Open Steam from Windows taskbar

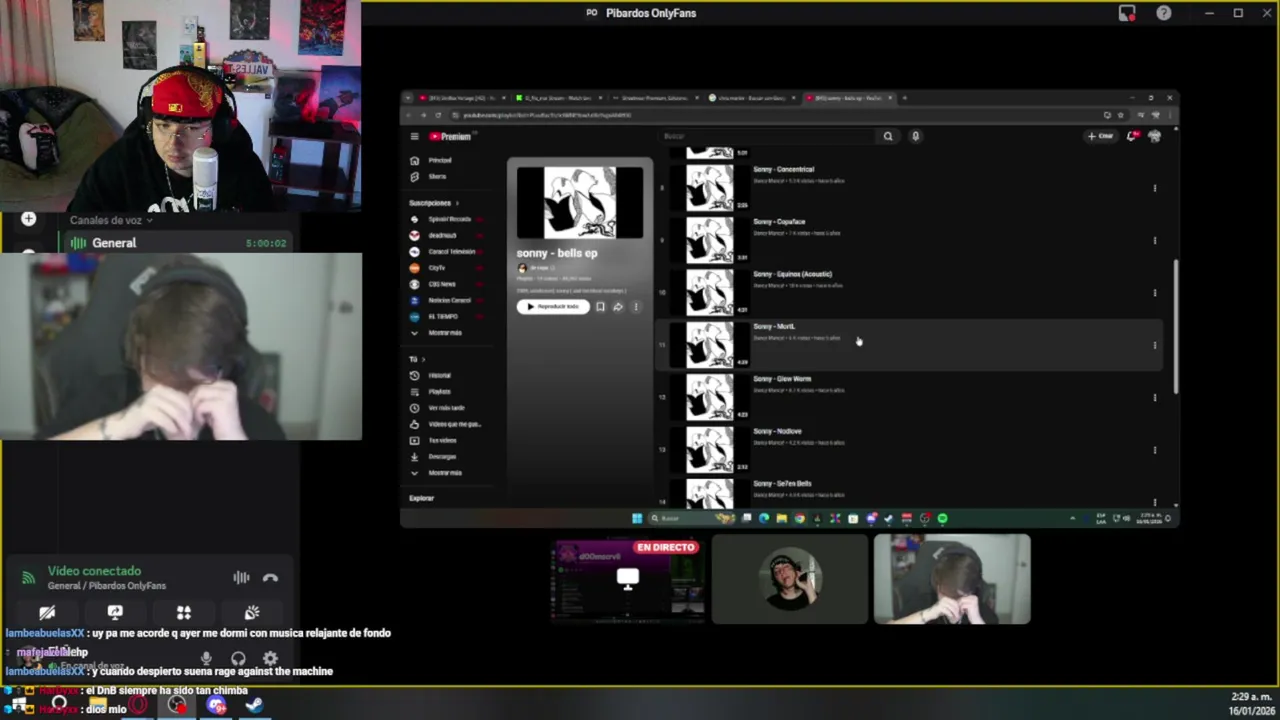pyautogui.click(x=254, y=705)
